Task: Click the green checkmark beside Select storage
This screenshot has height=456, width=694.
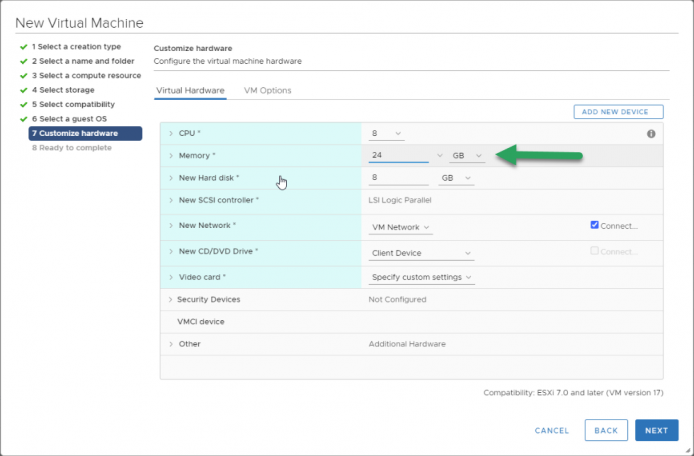Action: 24,90
